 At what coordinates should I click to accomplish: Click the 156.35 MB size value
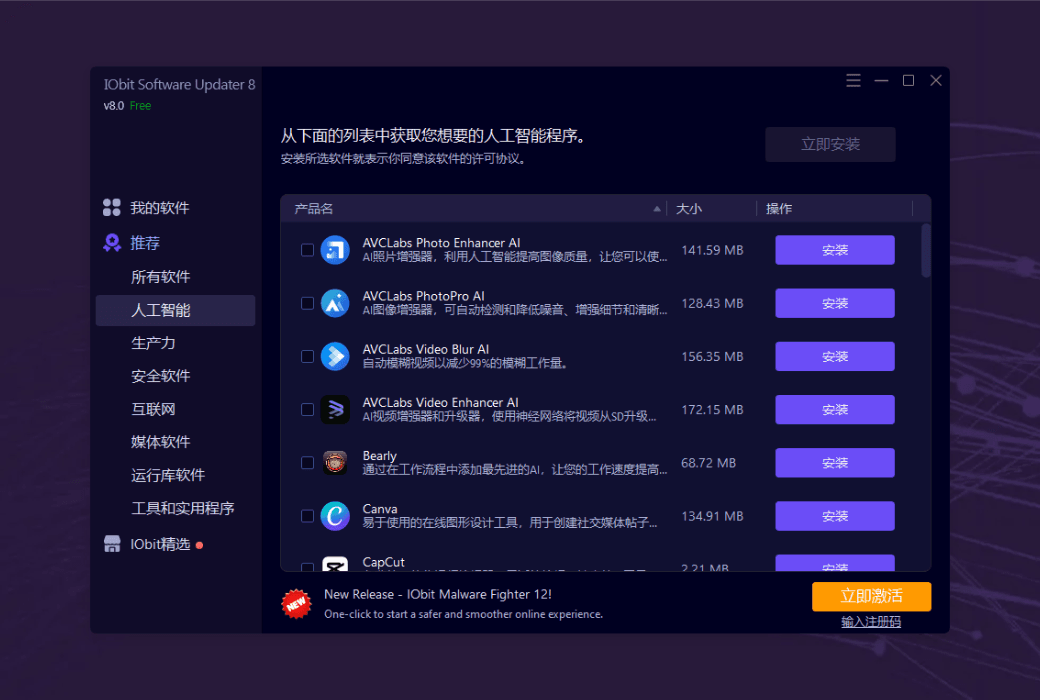tap(712, 356)
